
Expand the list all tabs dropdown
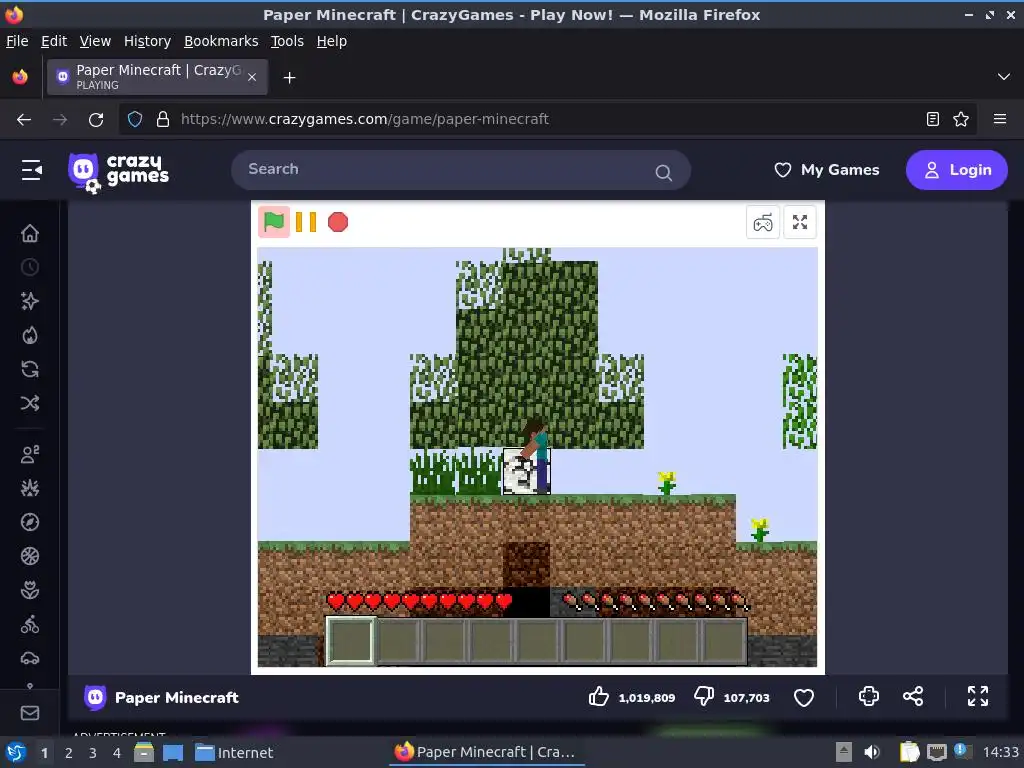pos(1004,77)
